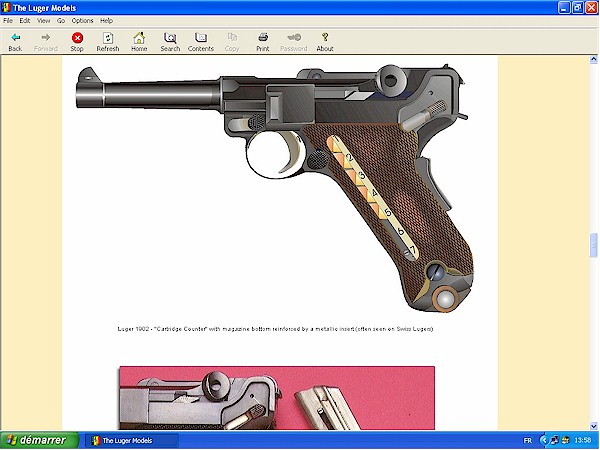Click the Password key icon
The image size is (600, 450).
click(293, 42)
